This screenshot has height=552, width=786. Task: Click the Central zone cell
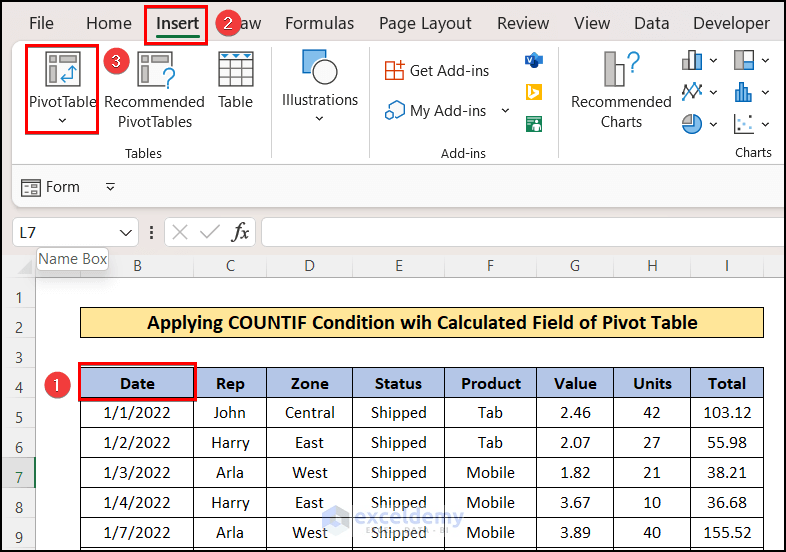pyautogui.click(x=310, y=413)
